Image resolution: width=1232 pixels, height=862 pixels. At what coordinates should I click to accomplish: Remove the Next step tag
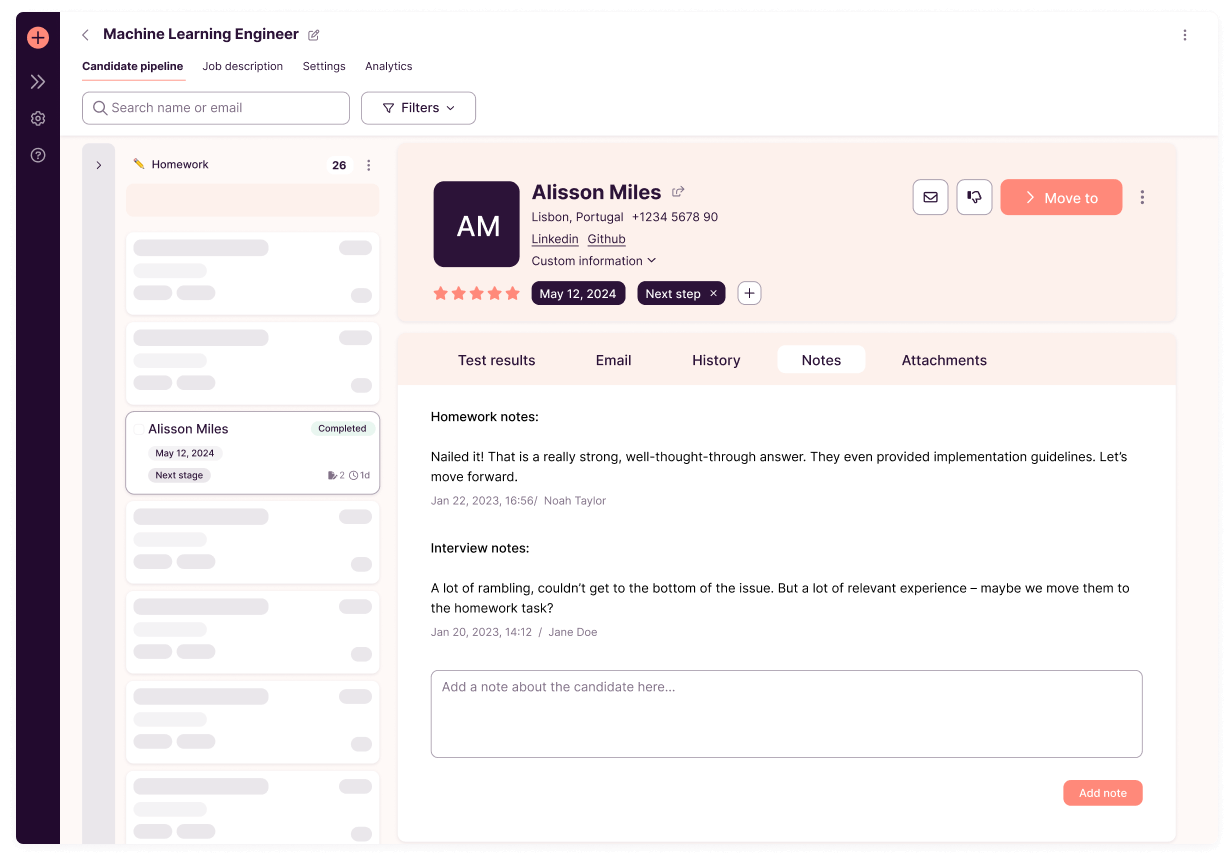click(713, 293)
